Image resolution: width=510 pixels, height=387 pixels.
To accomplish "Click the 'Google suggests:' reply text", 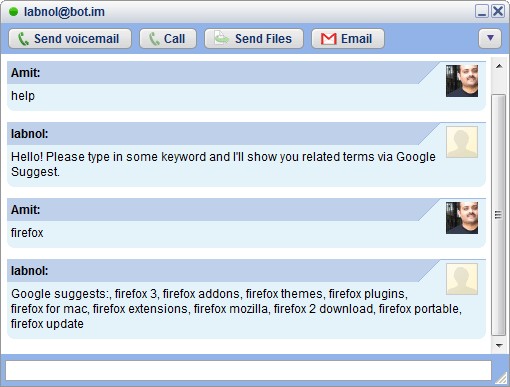I will (x=236, y=309).
